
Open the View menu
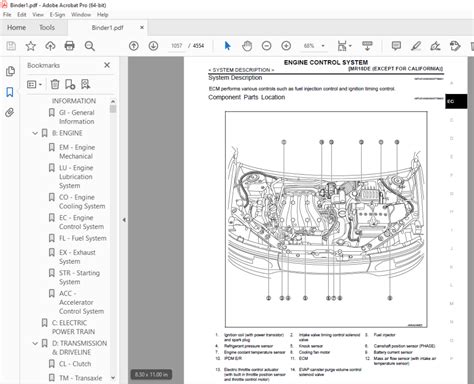tap(38, 15)
